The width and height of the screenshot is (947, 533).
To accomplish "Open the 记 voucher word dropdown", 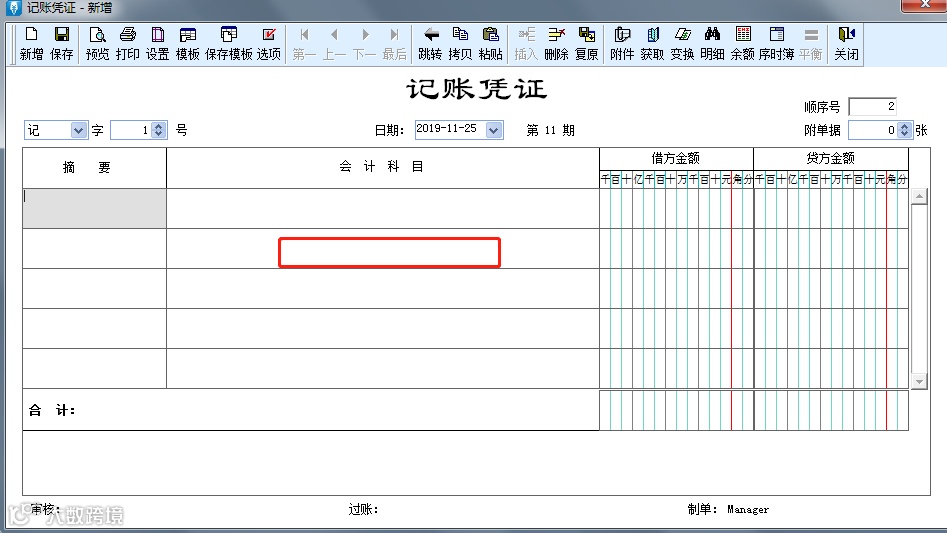I will click(78, 130).
